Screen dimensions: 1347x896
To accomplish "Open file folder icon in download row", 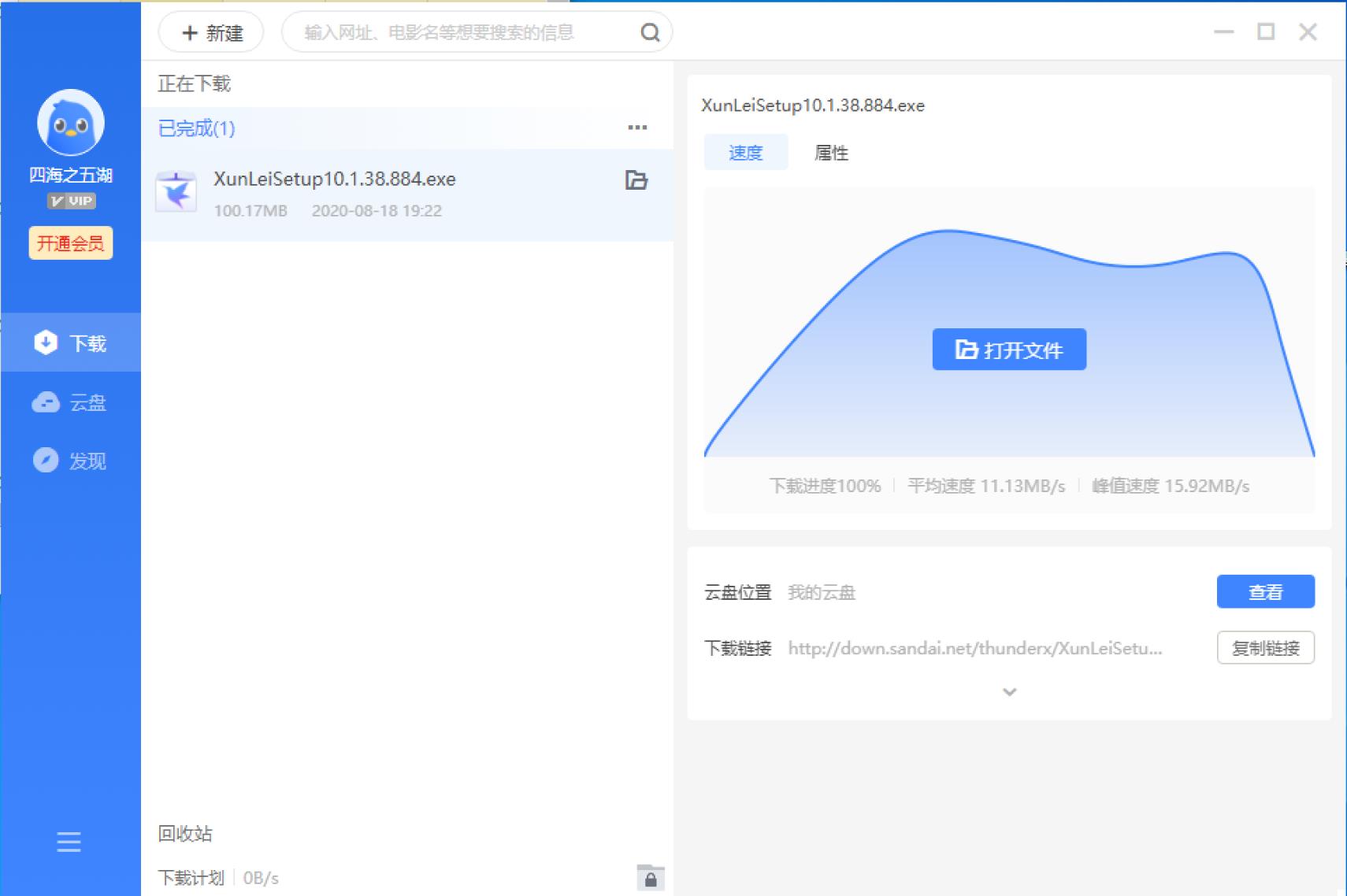I will (636, 180).
